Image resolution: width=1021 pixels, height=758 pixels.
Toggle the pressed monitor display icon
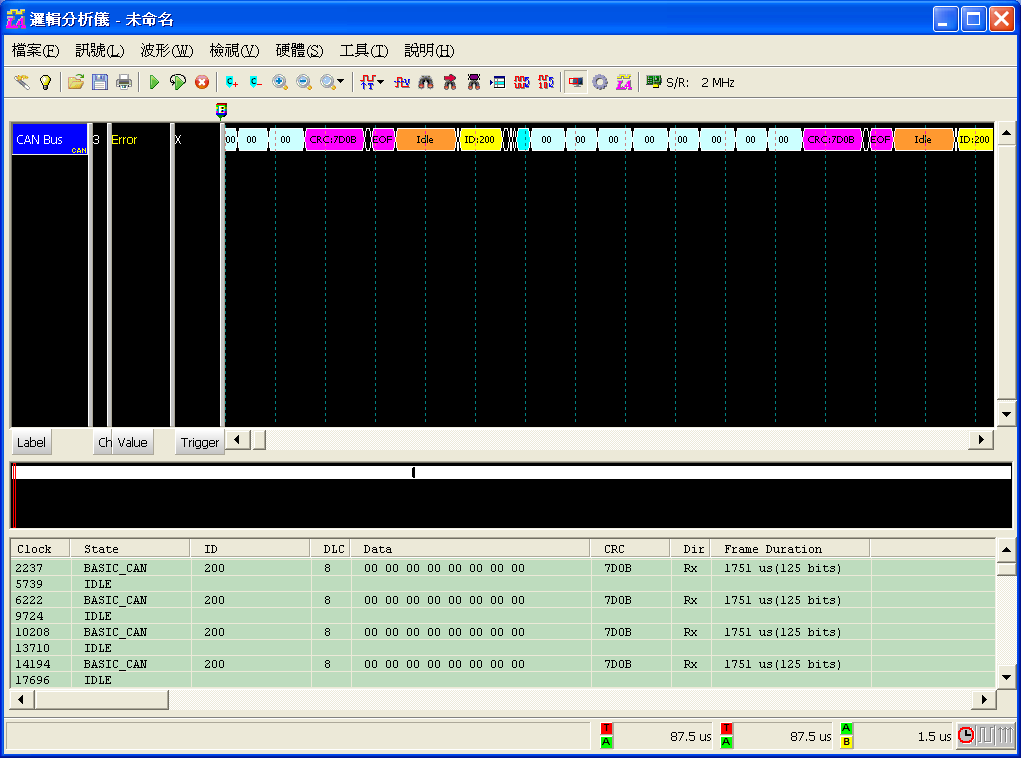(x=576, y=82)
